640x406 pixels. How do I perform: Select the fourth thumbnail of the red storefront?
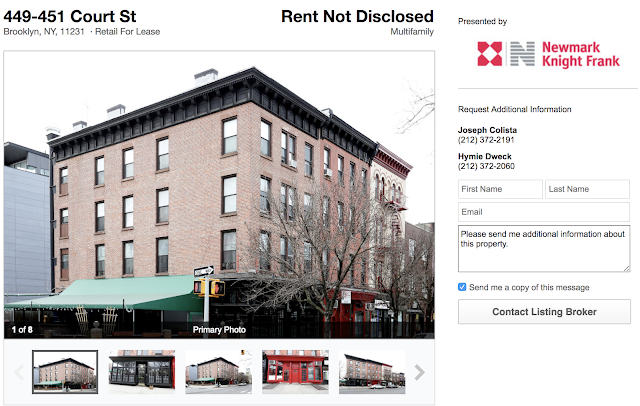pyautogui.click(x=295, y=372)
